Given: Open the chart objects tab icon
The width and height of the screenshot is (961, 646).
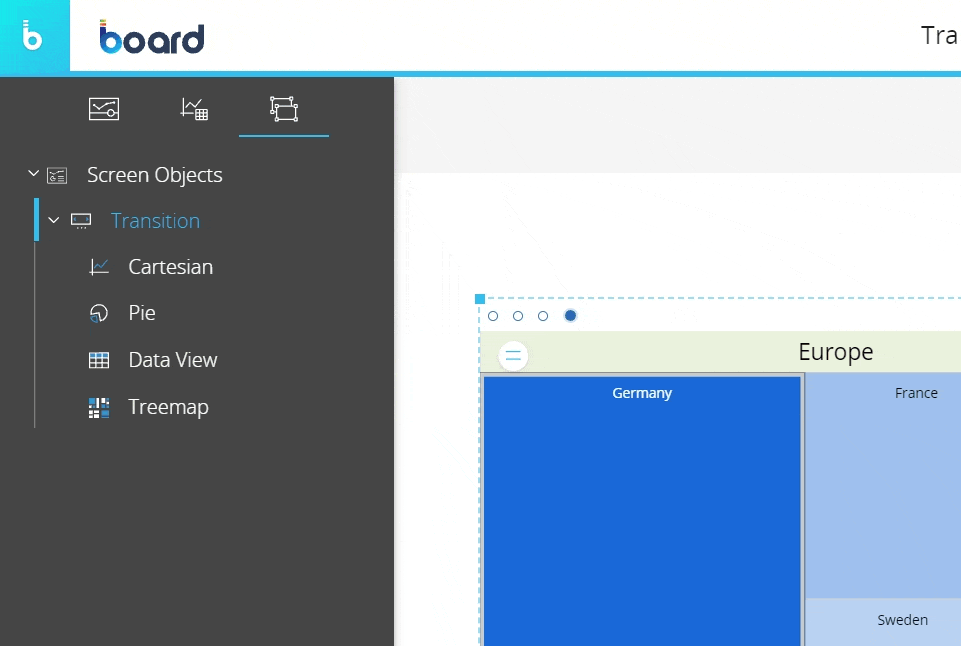Looking at the screenshot, I should (104, 109).
